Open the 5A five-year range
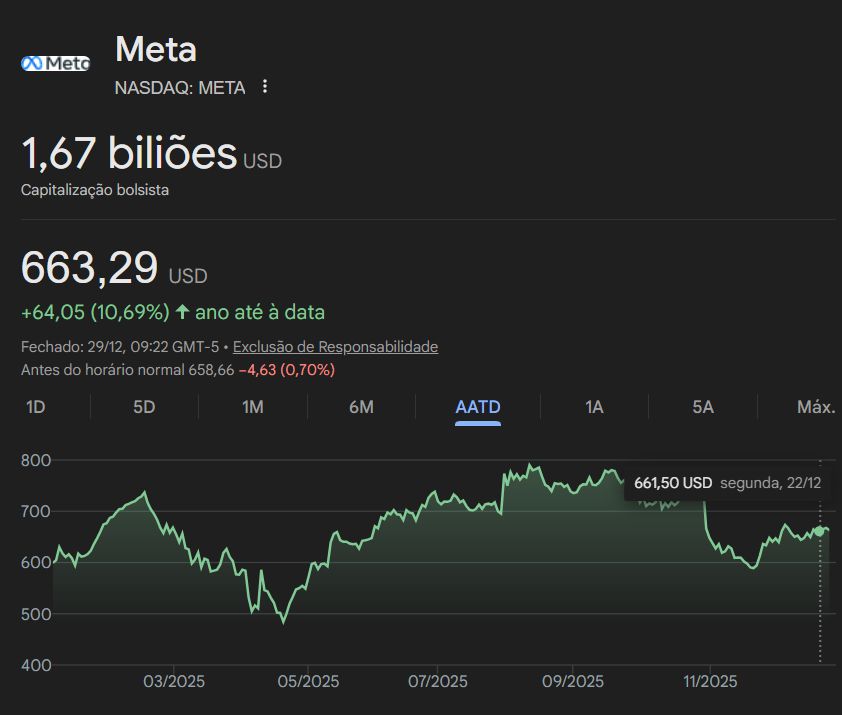The image size is (842, 715). pyautogui.click(x=703, y=407)
